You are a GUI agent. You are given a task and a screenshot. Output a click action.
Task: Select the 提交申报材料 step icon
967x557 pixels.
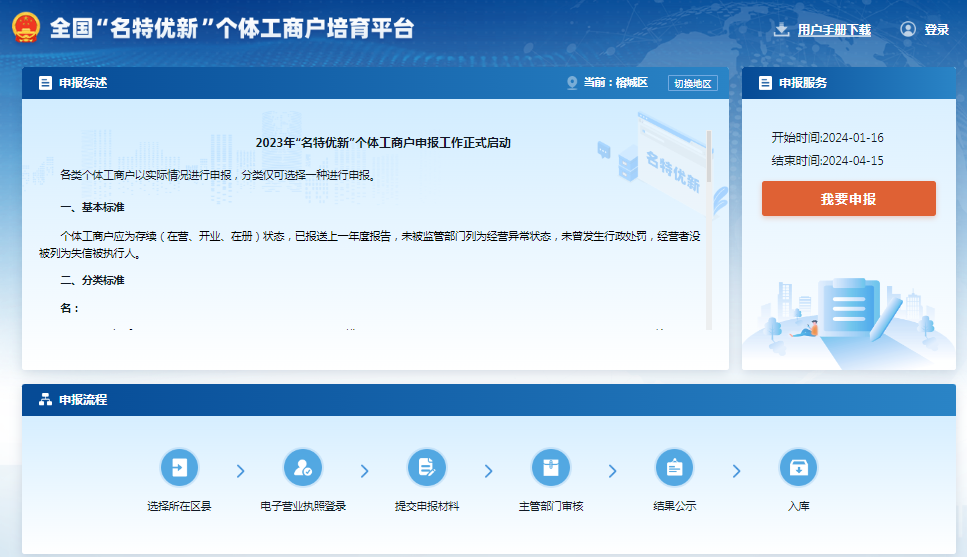[x=427, y=467]
